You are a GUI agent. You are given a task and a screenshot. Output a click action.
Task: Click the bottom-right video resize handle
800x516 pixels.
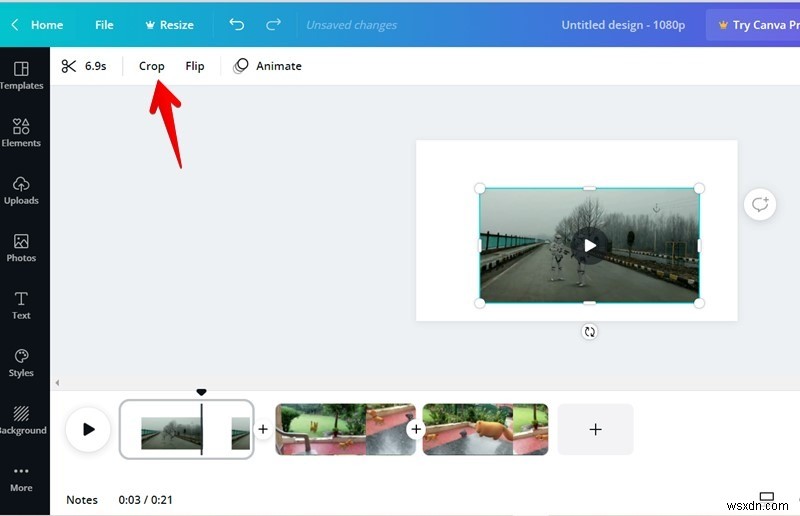pos(699,303)
